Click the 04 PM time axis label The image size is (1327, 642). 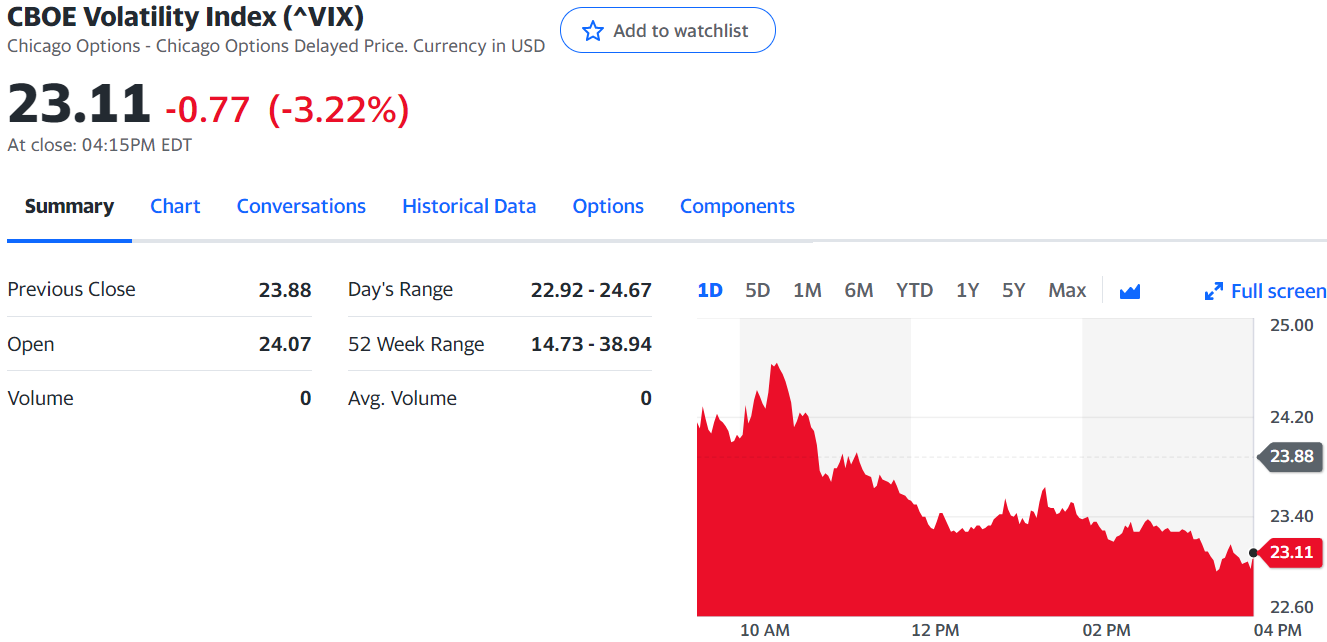pos(1277,630)
